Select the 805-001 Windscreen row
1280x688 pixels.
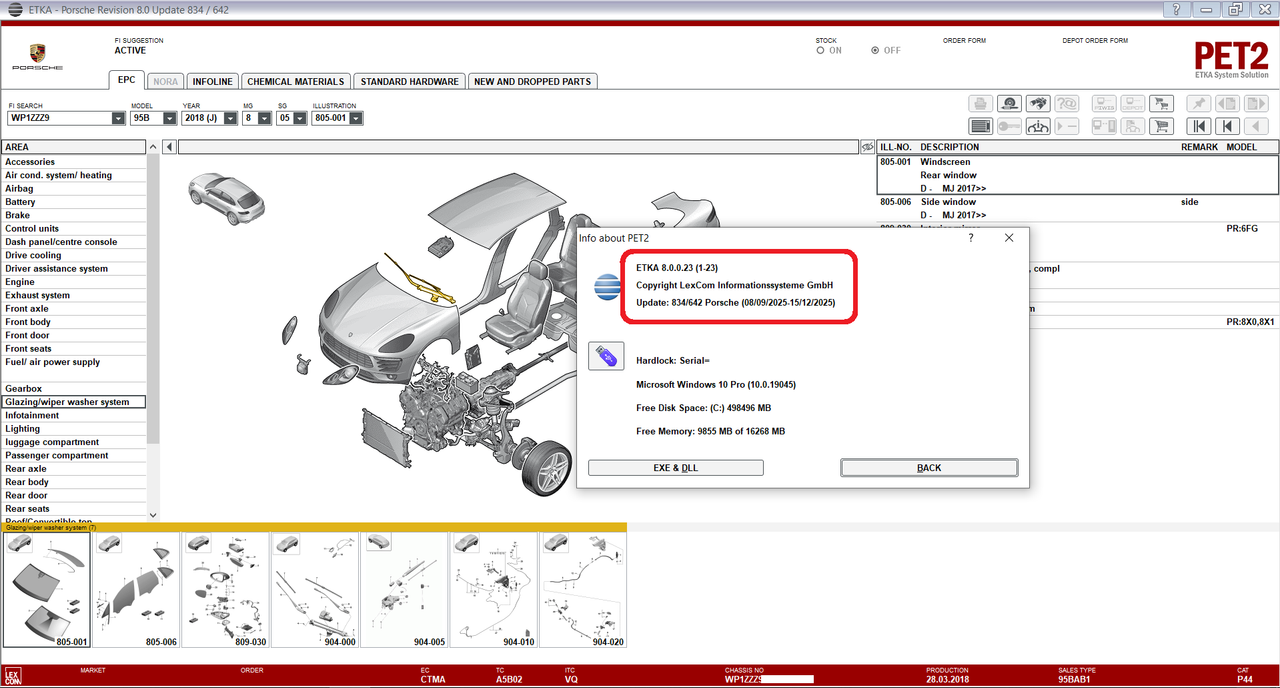click(1078, 175)
